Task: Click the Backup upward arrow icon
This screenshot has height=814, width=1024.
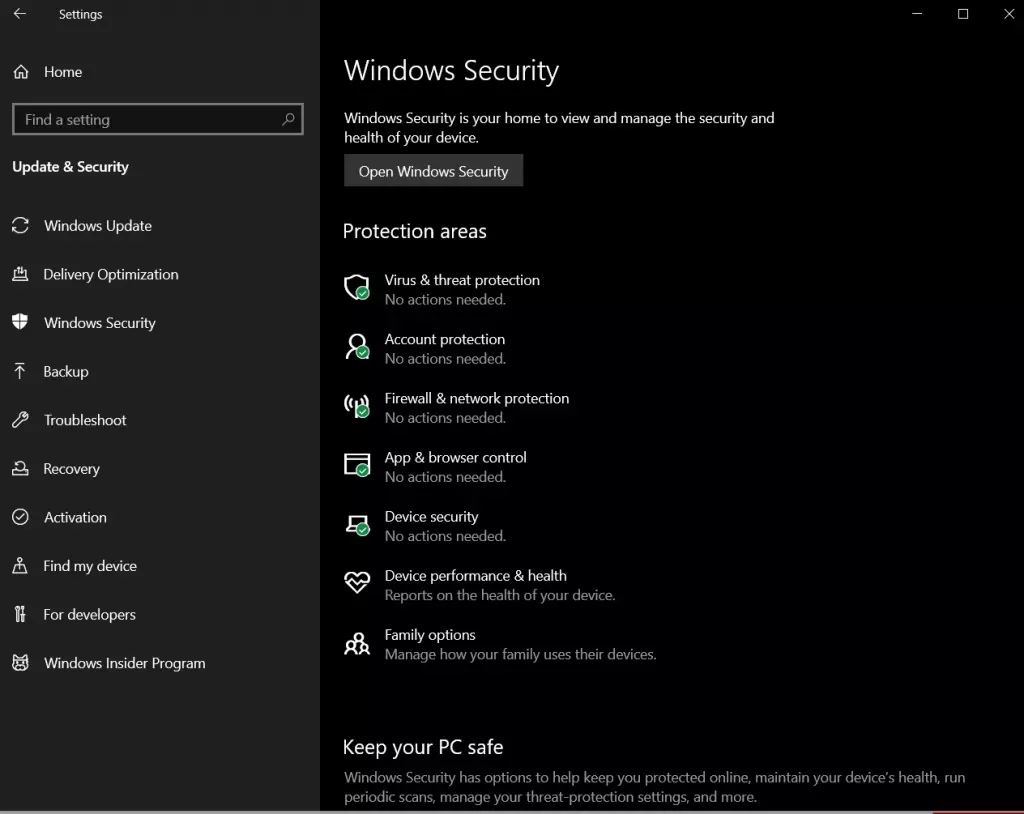Action: tap(20, 371)
